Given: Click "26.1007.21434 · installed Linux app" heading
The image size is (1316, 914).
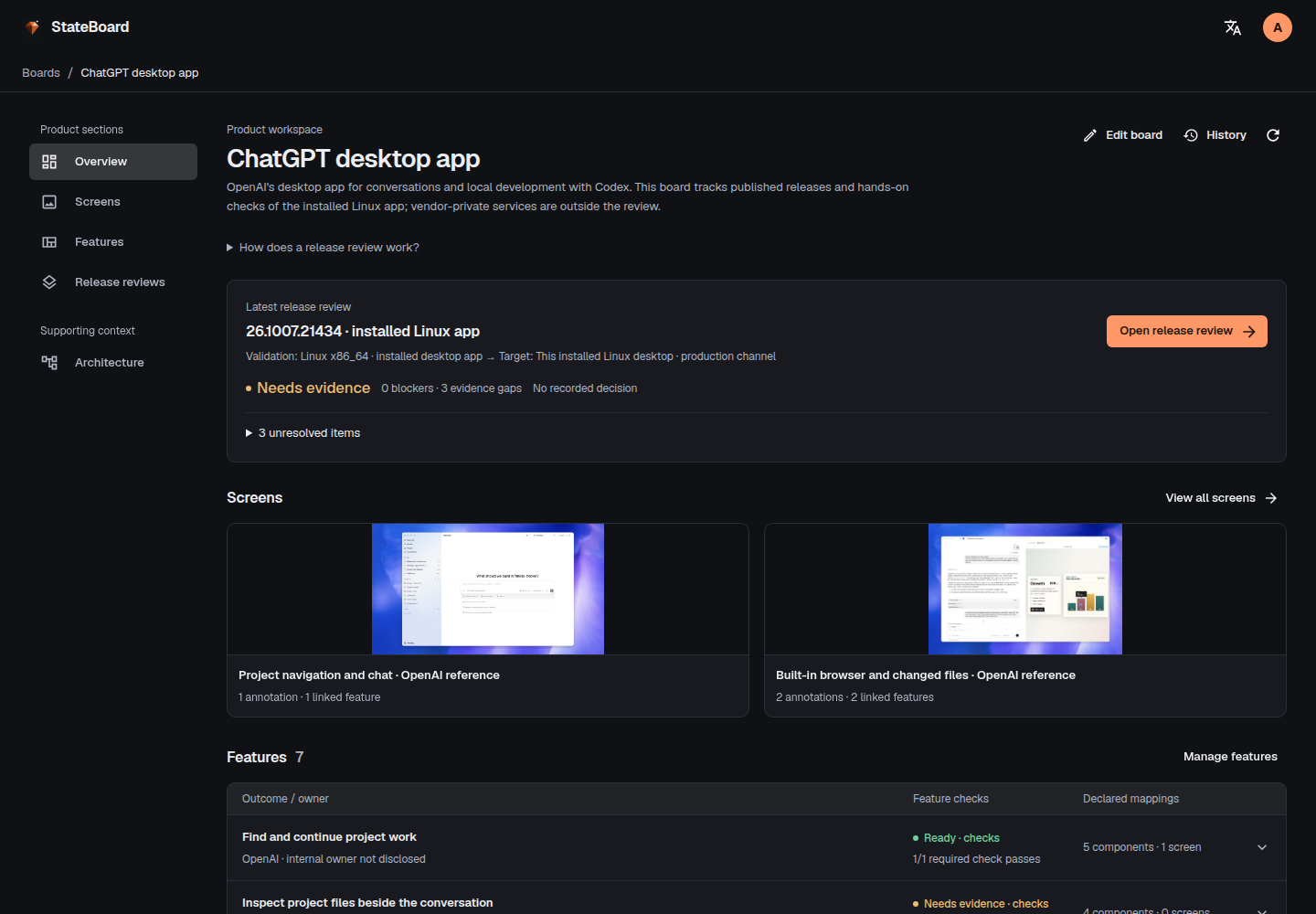Looking at the screenshot, I should click(x=363, y=332).
